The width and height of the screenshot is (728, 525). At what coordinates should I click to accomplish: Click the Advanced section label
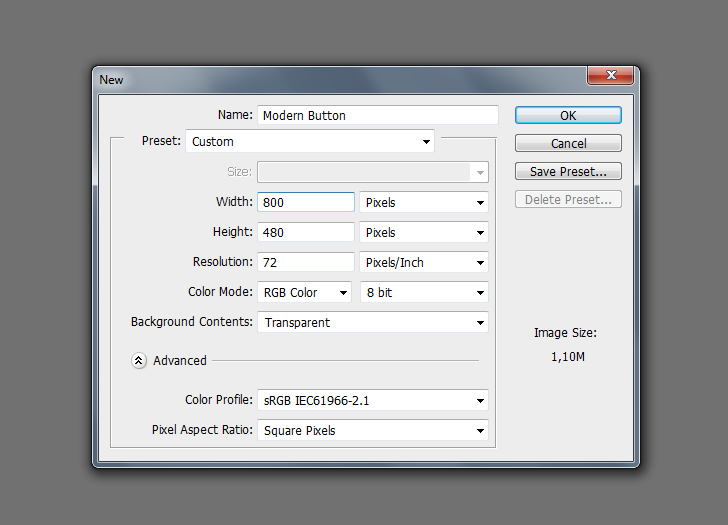(180, 361)
